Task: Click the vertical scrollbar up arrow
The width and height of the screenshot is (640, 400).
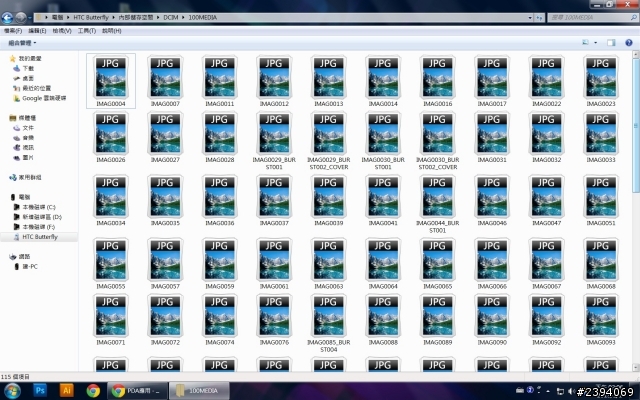Action: pos(636,54)
